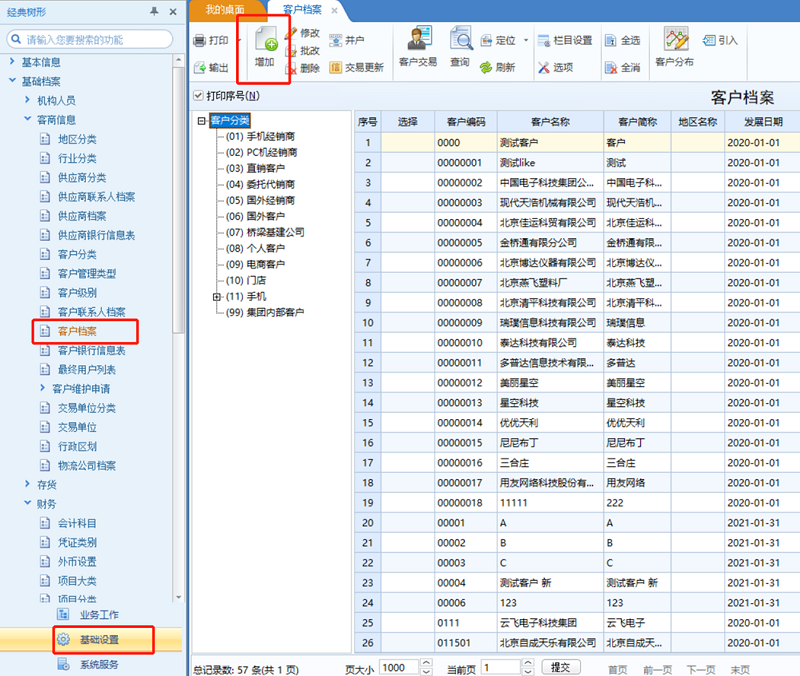Image resolution: width=800 pixels, height=676 pixels.
Task: Open the 客户分布 map chart icon
Action: (676, 39)
